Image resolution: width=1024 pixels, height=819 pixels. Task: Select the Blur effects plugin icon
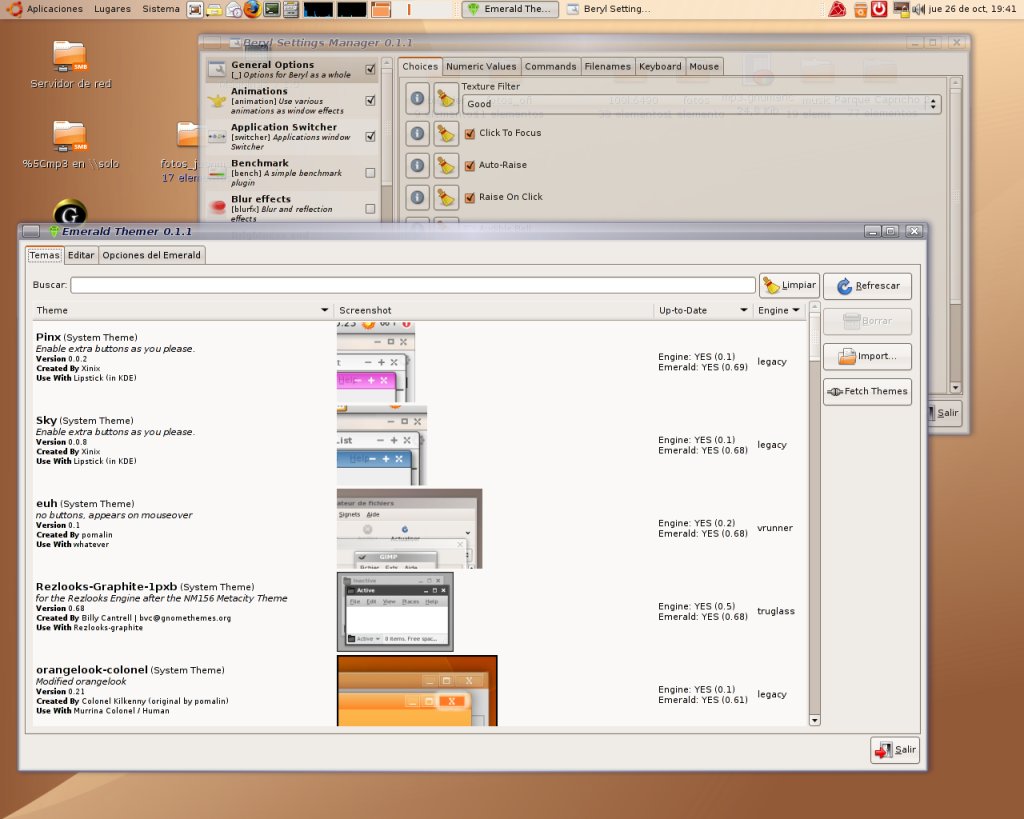(x=217, y=206)
